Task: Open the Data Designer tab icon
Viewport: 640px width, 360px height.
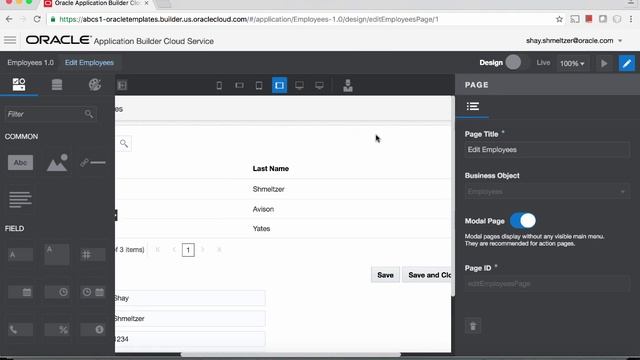Action: tap(57, 84)
